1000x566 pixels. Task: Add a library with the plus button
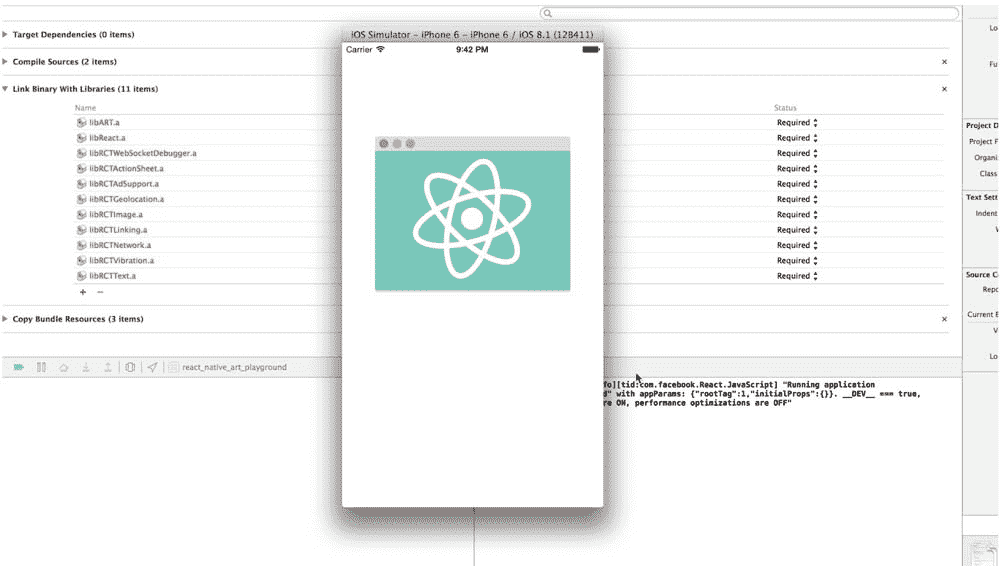(x=83, y=292)
